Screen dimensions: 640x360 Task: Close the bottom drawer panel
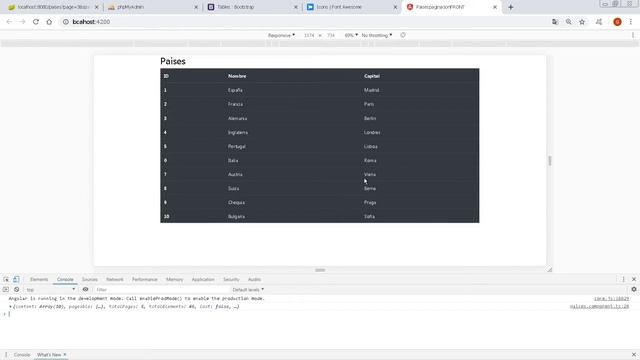[634, 355]
